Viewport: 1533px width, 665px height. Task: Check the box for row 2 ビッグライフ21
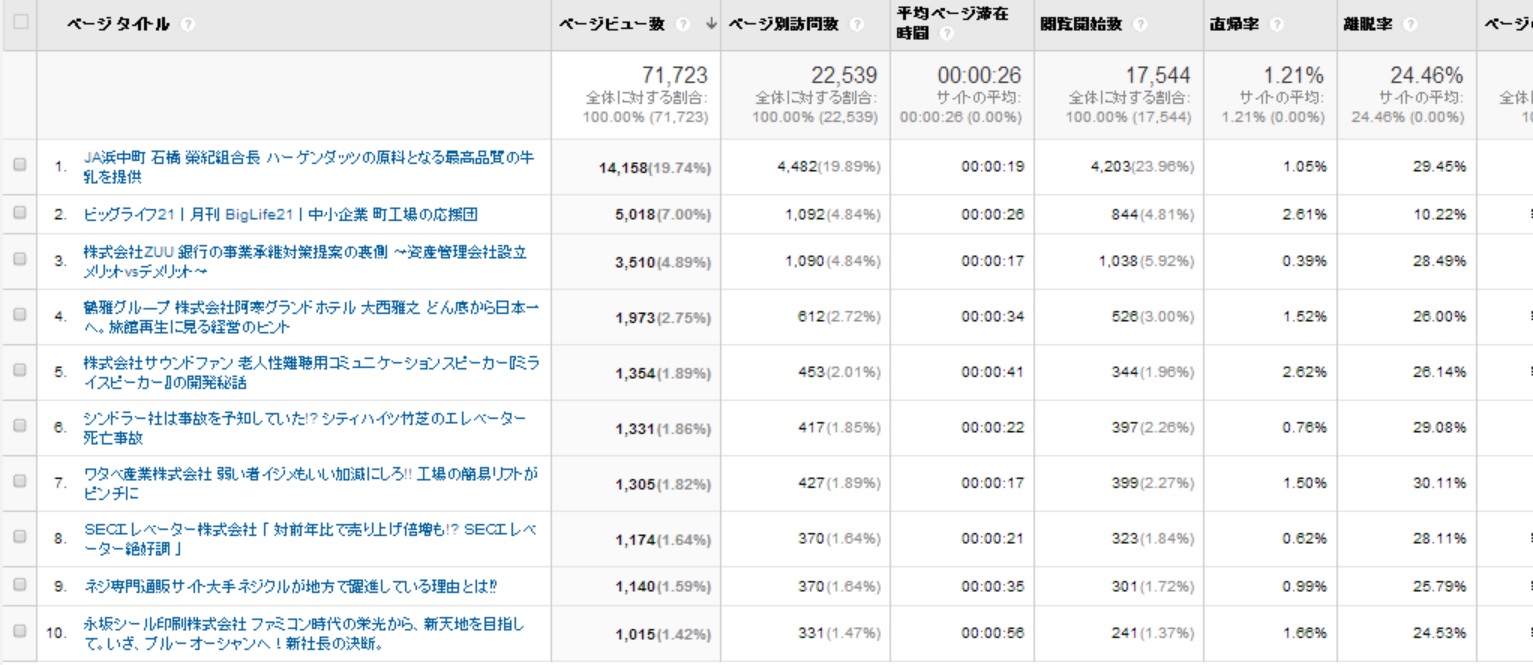(20, 214)
